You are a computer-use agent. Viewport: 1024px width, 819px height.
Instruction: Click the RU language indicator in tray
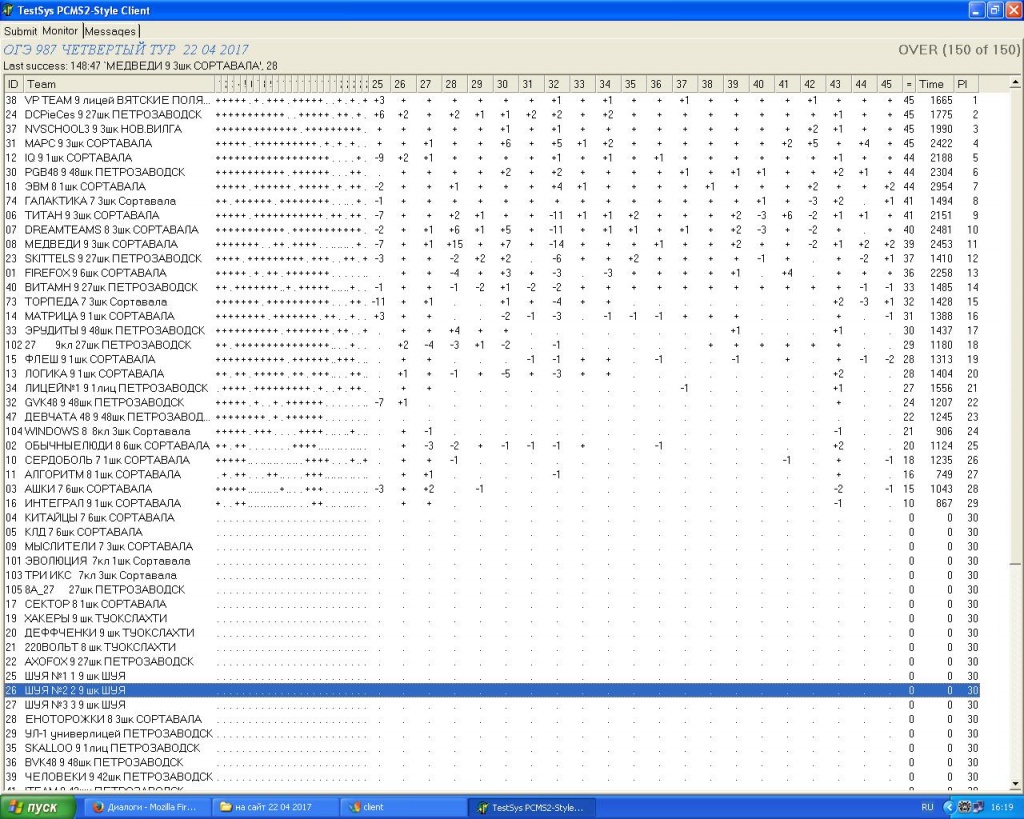pyautogui.click(x=927, y=807)
